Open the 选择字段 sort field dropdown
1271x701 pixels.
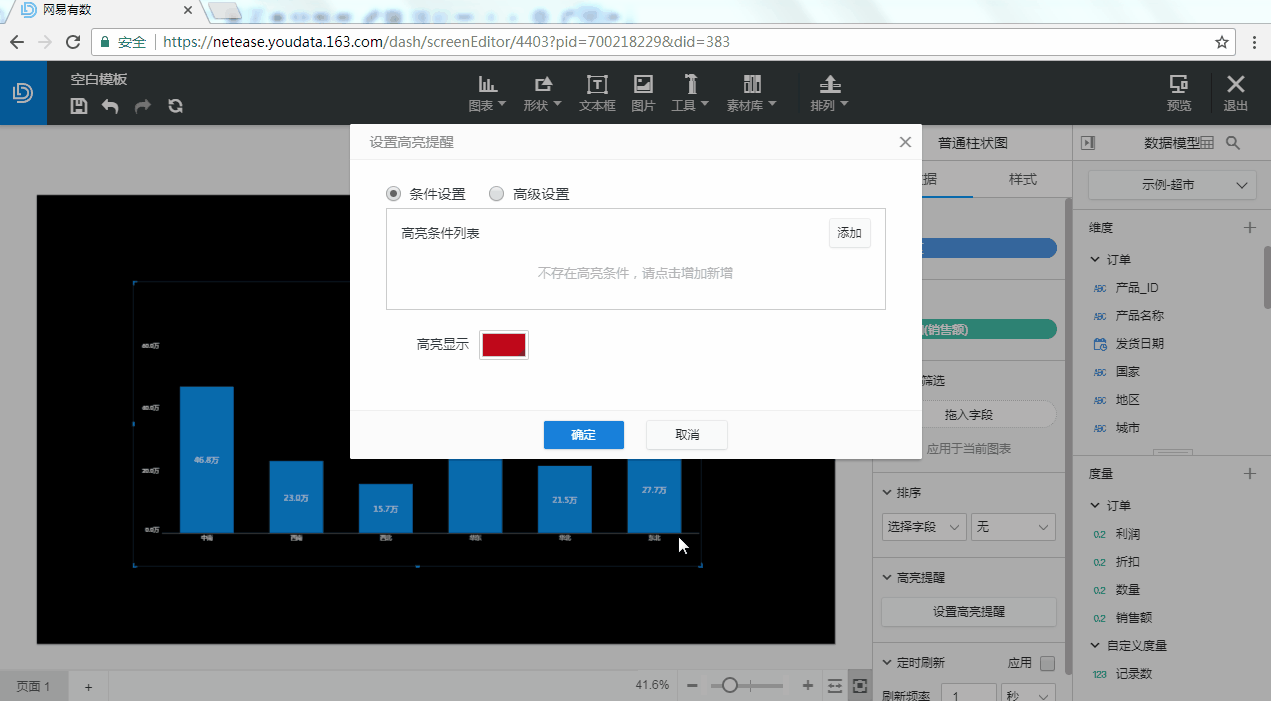924,526
